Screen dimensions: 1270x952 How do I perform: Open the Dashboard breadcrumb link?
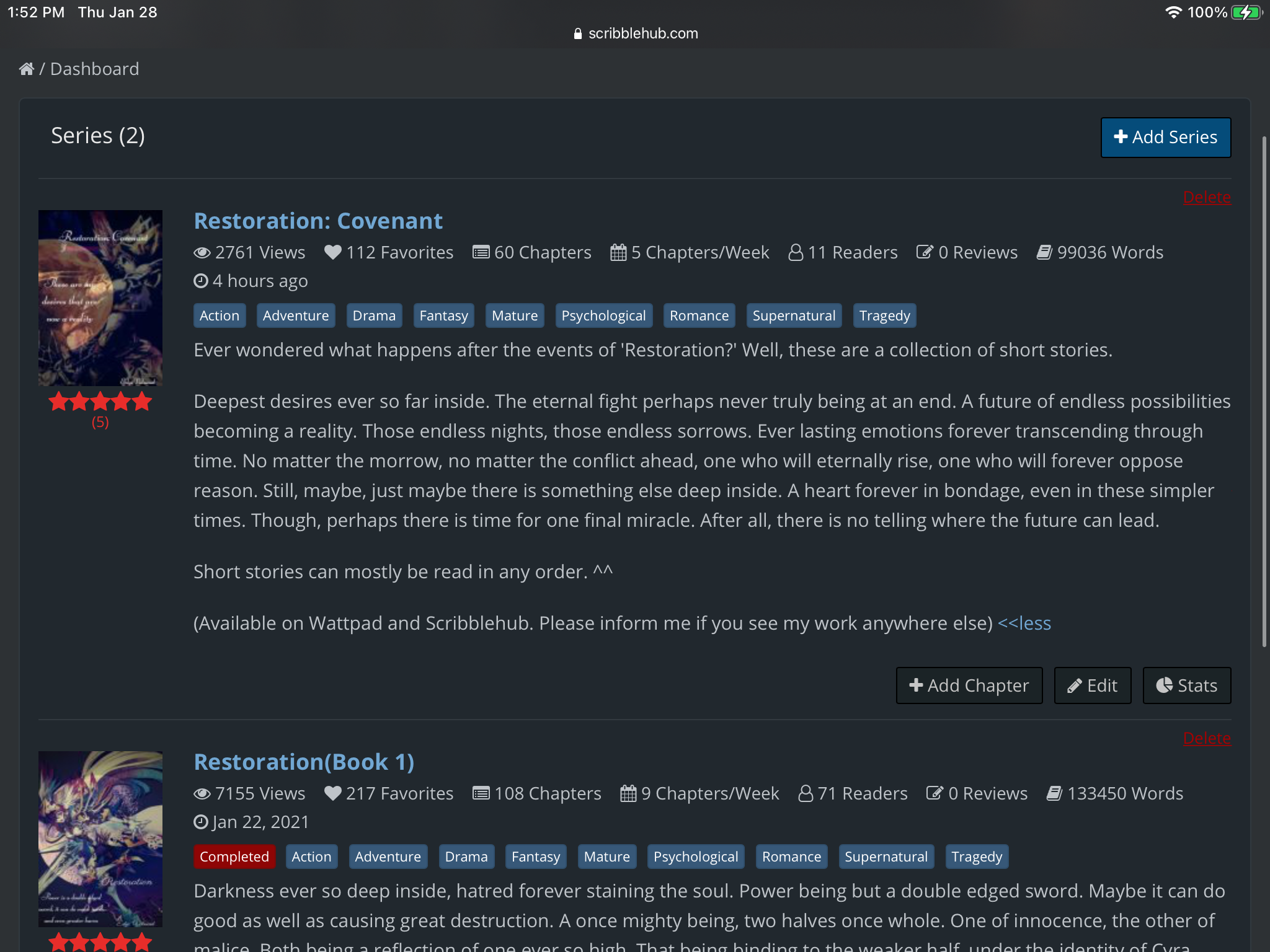pyautogui.click(x=94, y=69)
